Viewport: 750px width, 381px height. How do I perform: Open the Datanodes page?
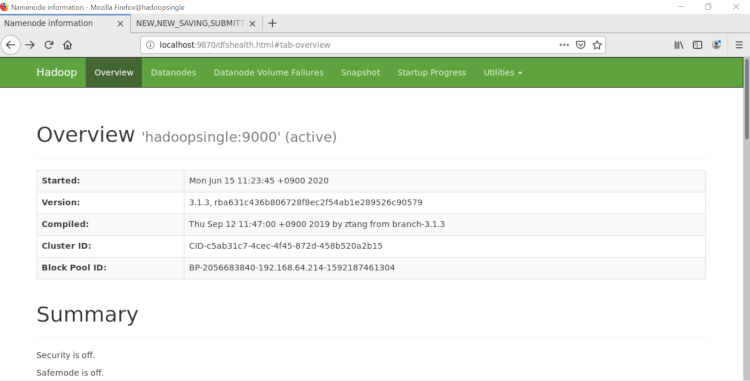173,73
